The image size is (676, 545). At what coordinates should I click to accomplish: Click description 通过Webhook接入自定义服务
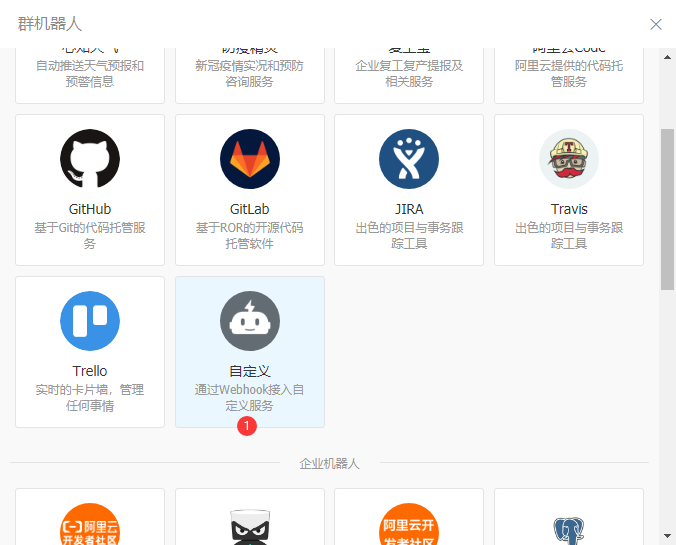250,398
